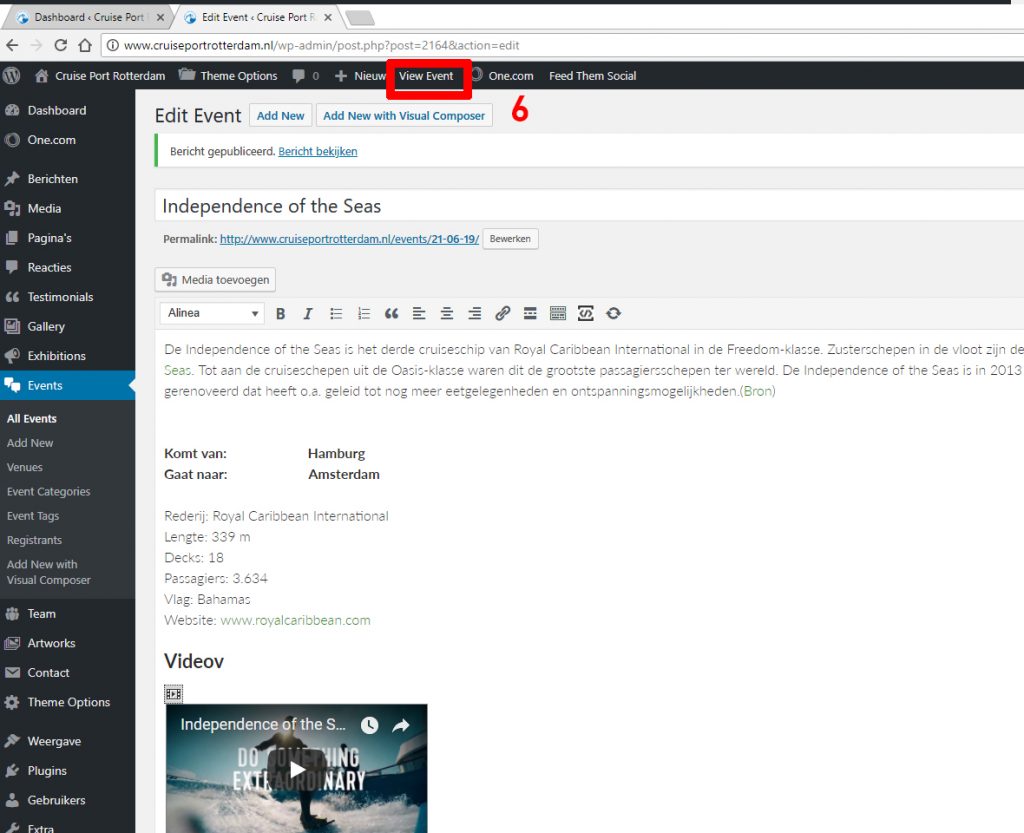Apply blockquote formatting

[x=391, y=313]
